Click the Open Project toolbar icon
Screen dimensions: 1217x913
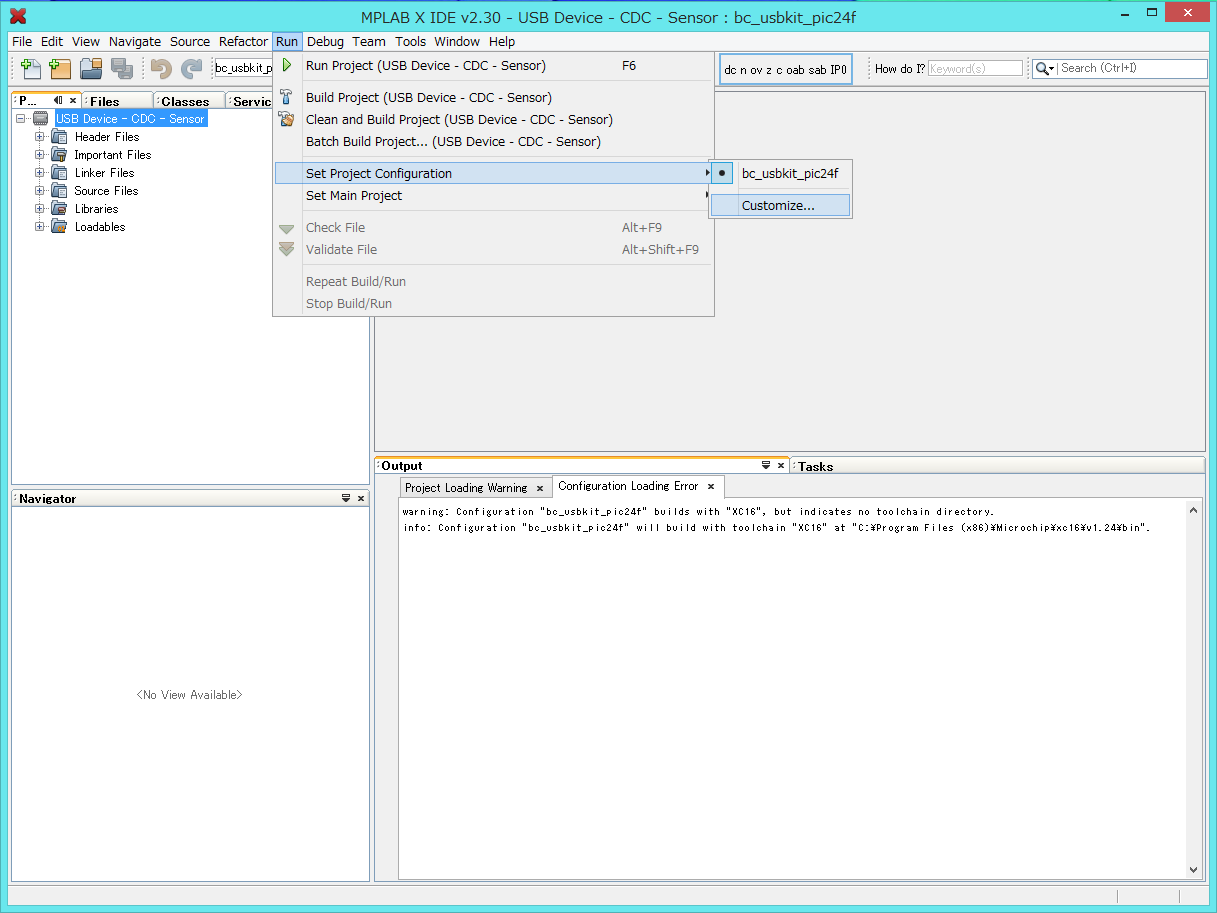click(x=91, y=69)
